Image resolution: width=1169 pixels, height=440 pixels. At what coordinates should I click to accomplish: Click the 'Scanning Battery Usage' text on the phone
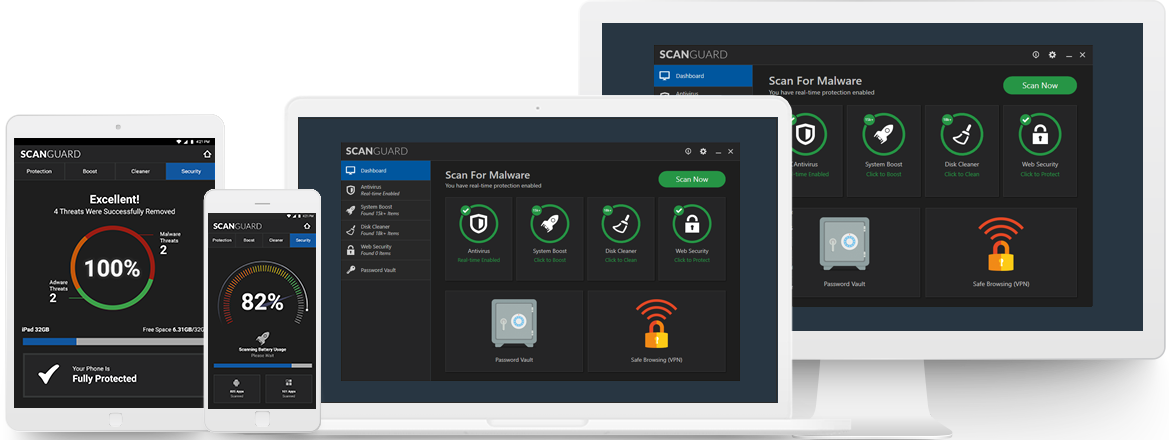pyautogui.click(x=262, y=350)
